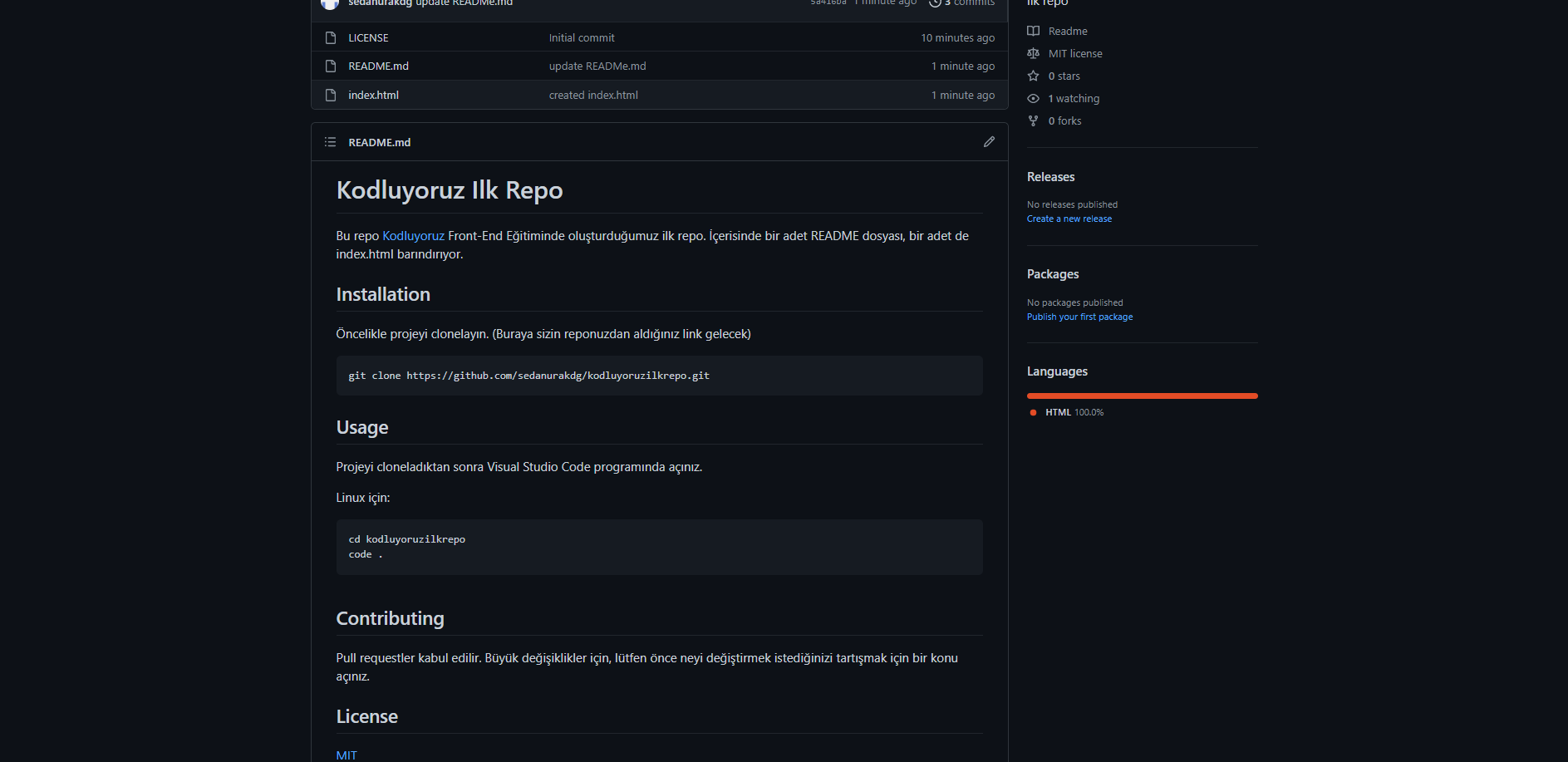Open the 0 forks link
Viewport: 1568px width, 762px height.
(1064, 121)
